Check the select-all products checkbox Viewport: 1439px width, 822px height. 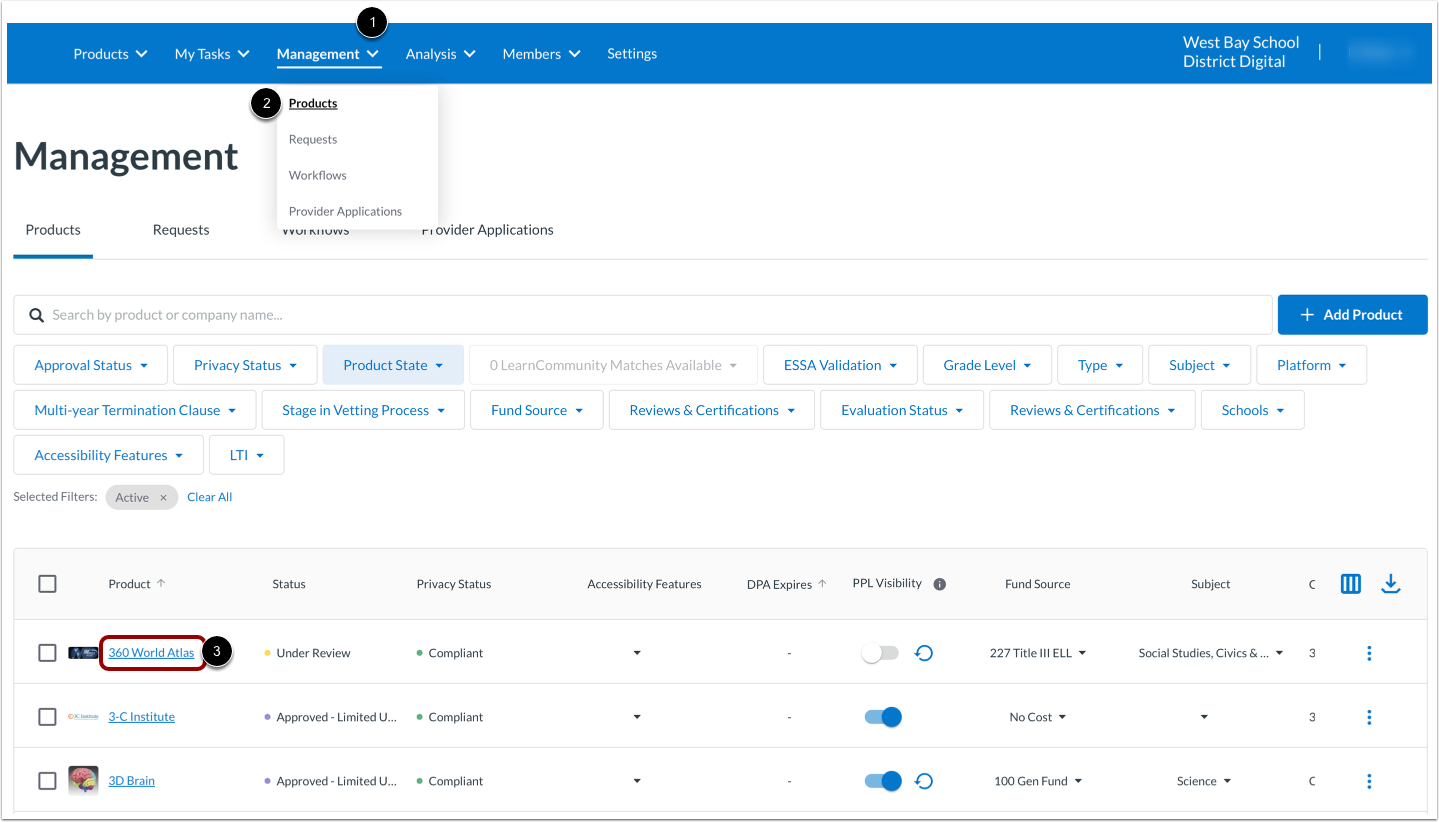(47, 583)
